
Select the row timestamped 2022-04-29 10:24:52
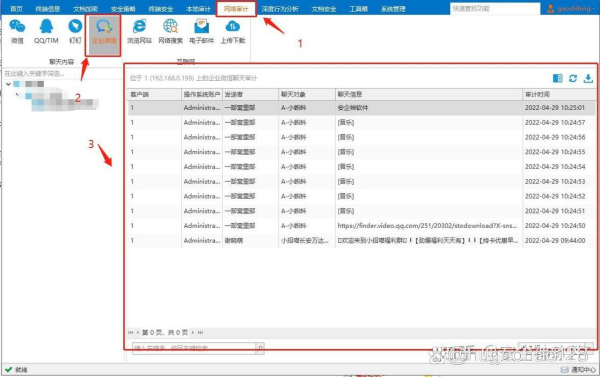point(362,196)
